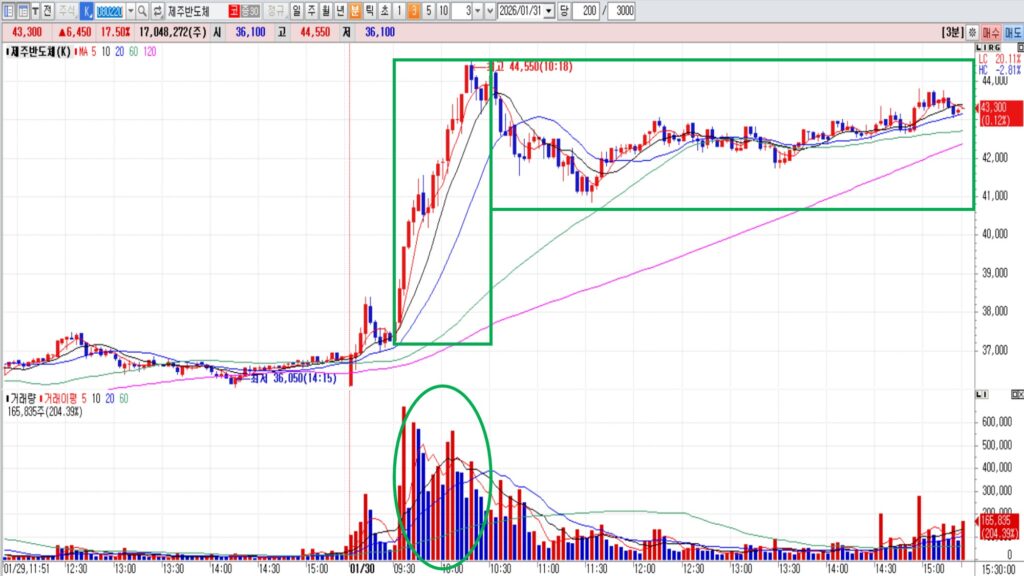The image size is (1024, 576).
Task: Click the chart settings gear icon
Action: [973, 33]
